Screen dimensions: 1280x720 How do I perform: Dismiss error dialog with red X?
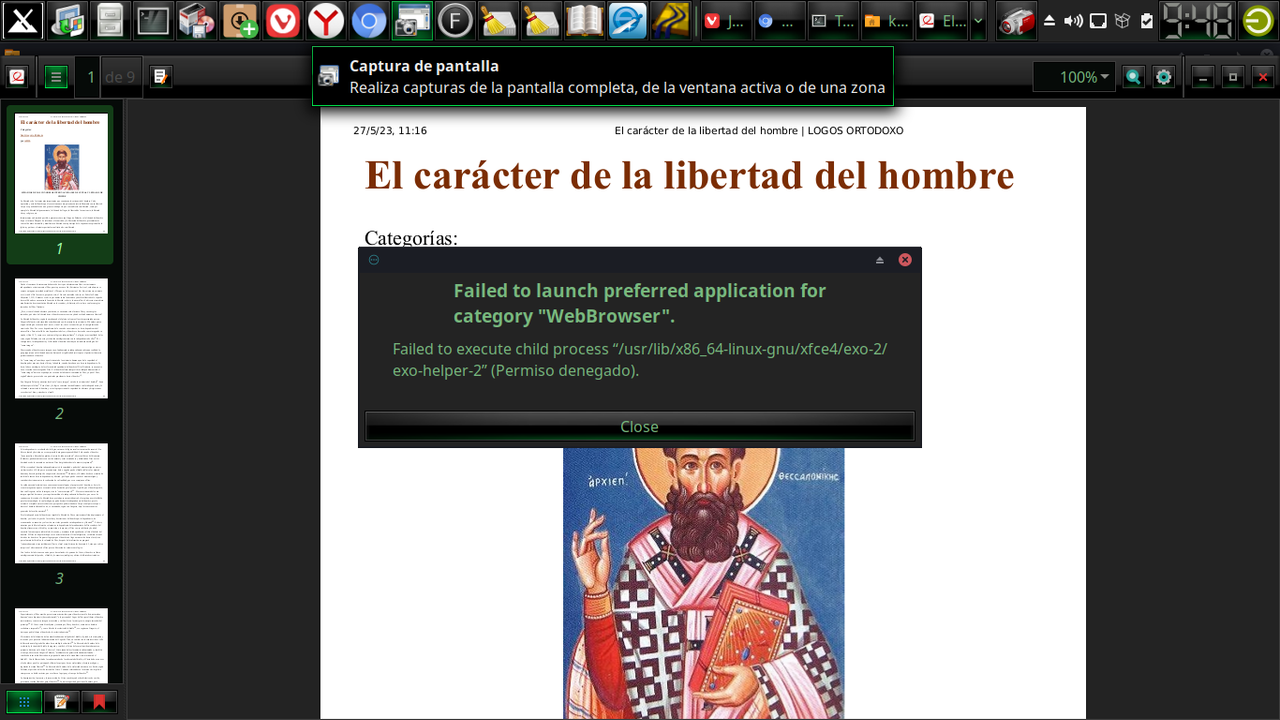coord(905,260)
